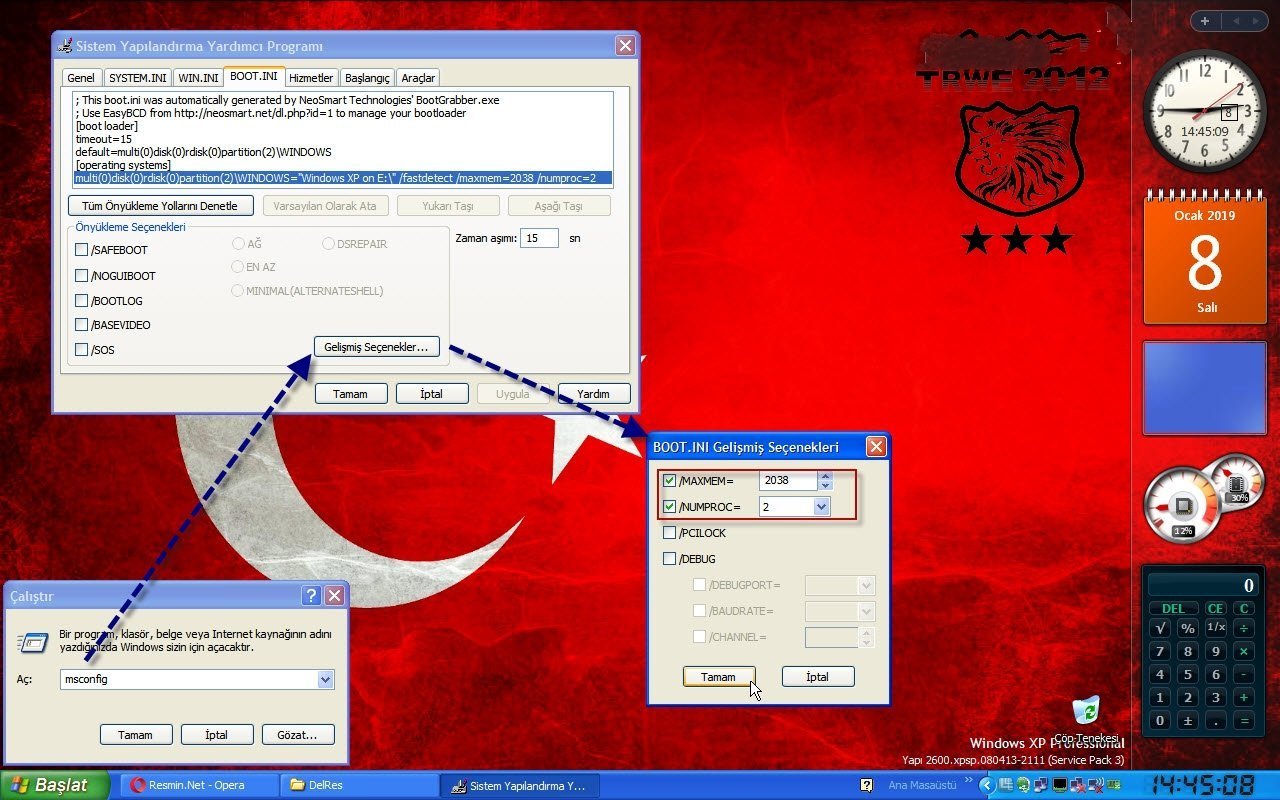Switch to the SYSTEM.INI tab

(138, 78)
